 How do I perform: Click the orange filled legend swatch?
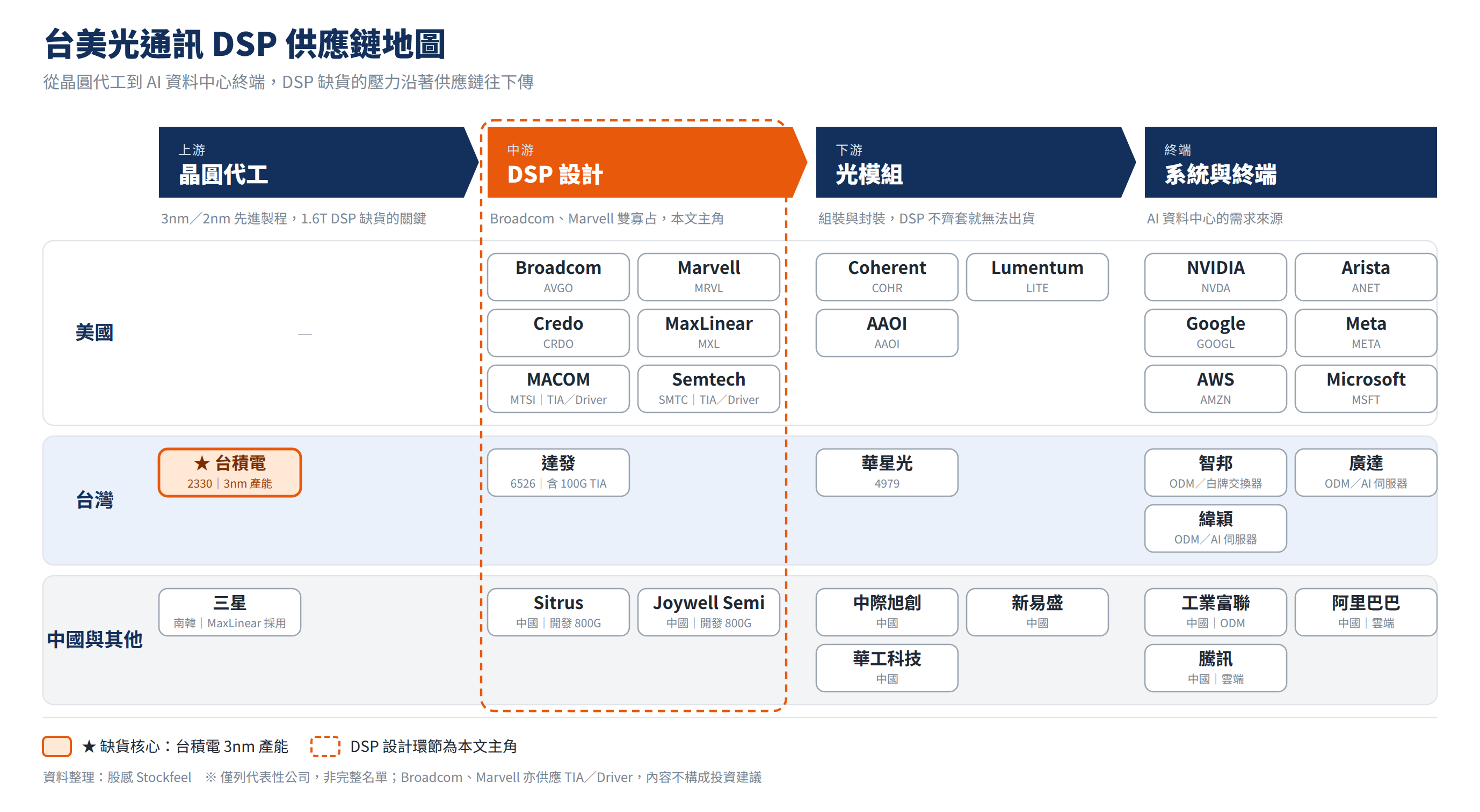[57, 746]
